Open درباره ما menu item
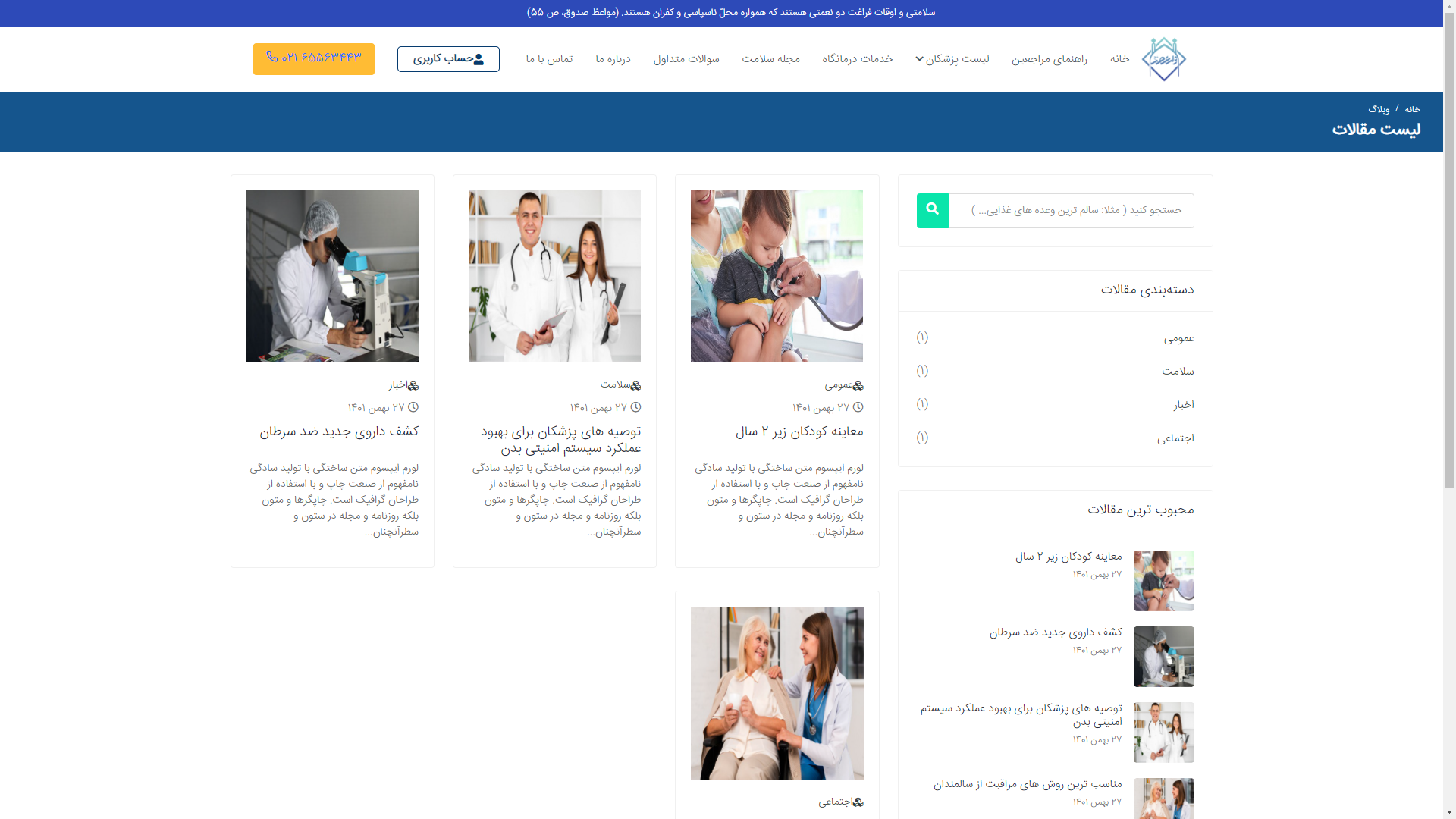Screen dimensions: 1456x819 [613, 59]
